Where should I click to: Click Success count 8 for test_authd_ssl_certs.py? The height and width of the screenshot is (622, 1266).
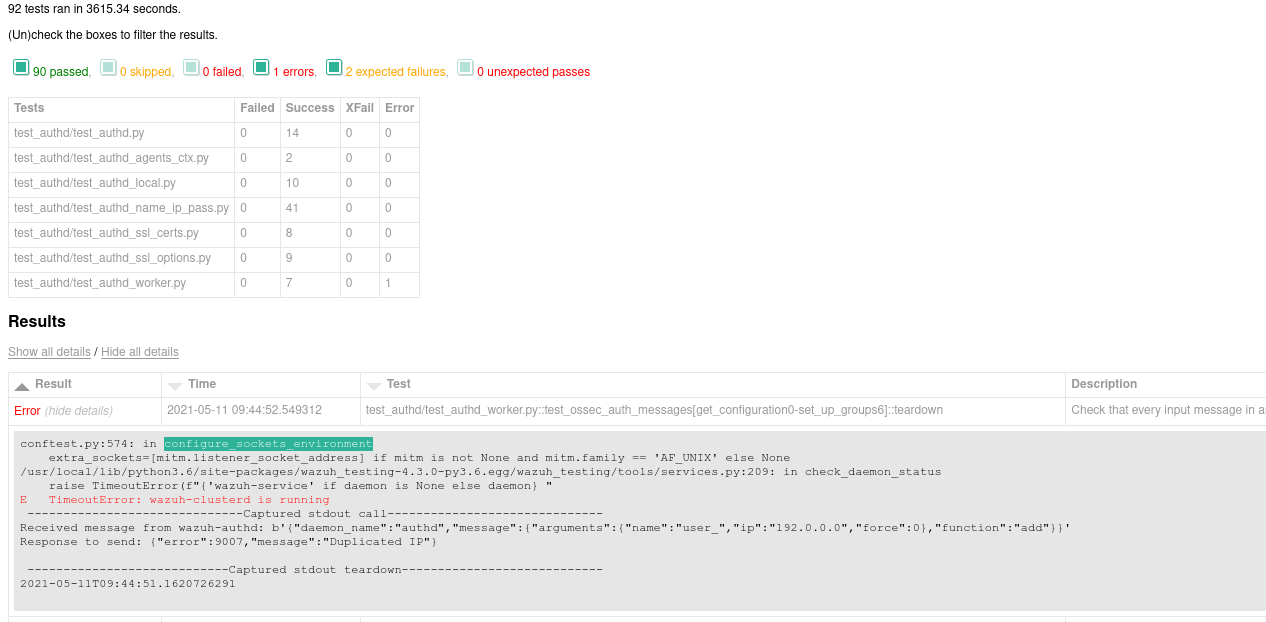click(289, 233)
